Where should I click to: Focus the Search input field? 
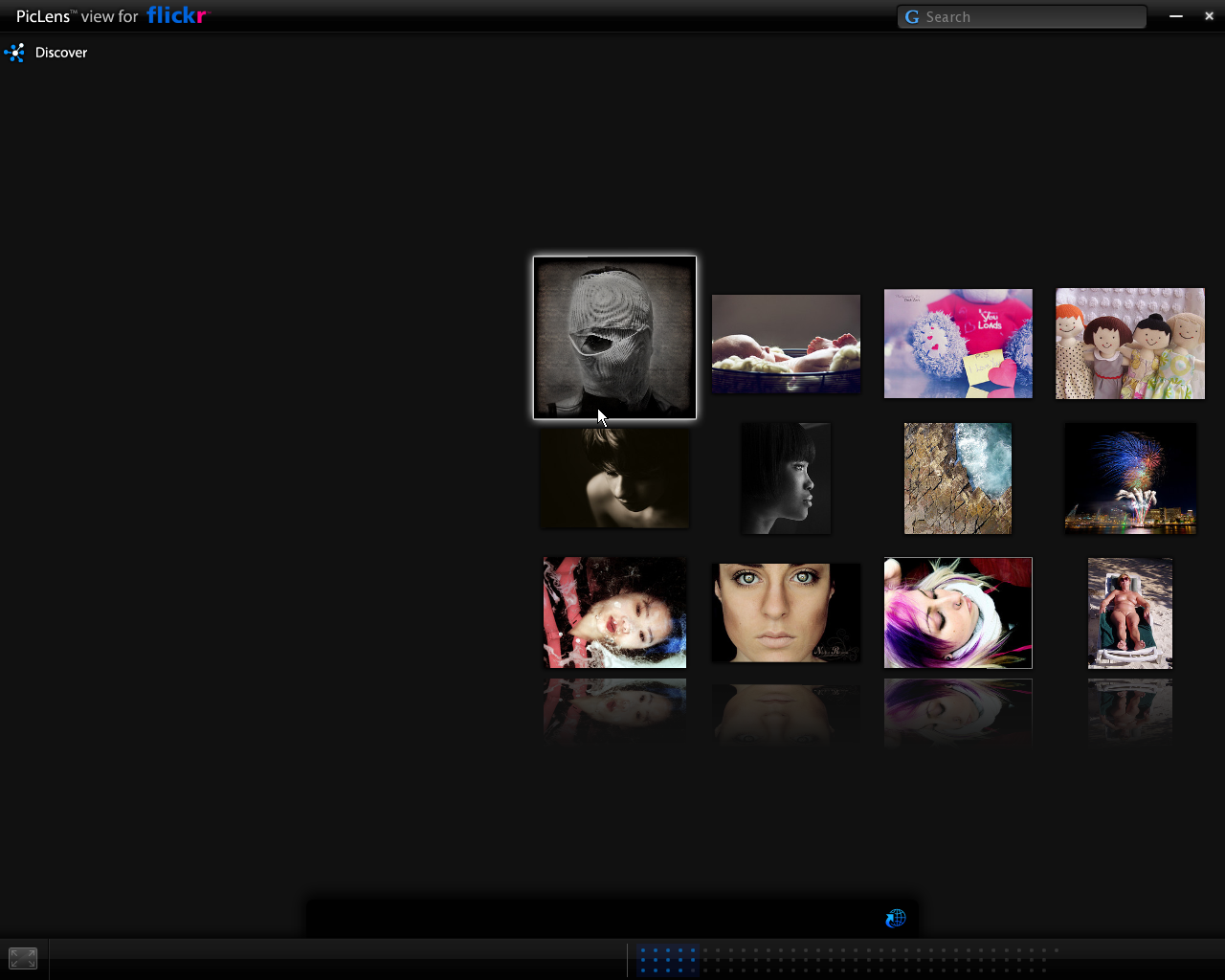click(x=1032, y=17)
